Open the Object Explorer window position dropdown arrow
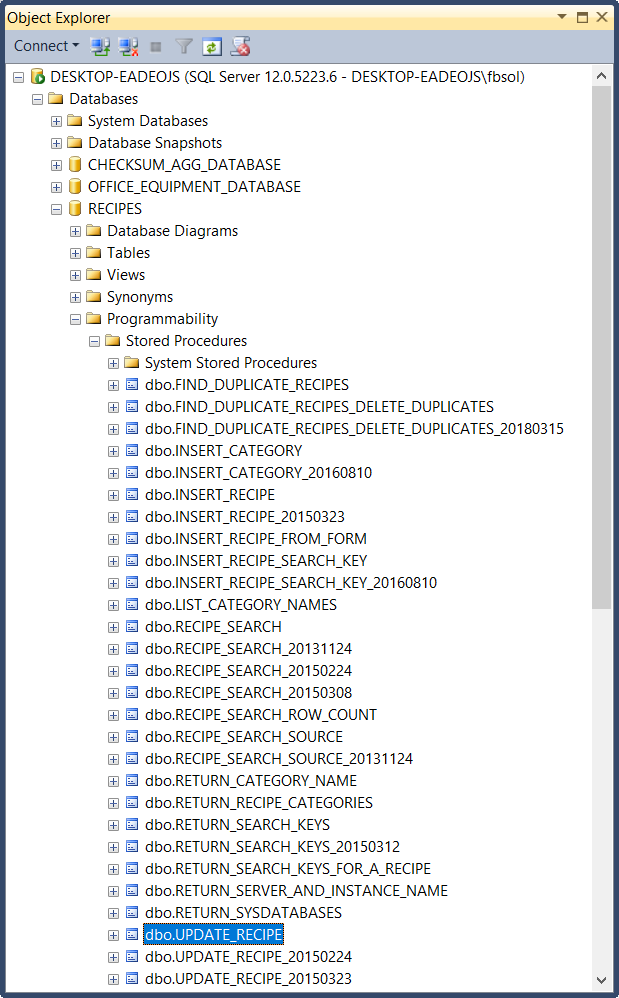The width and height of the screenshot is (619, 998). [562, 17]
